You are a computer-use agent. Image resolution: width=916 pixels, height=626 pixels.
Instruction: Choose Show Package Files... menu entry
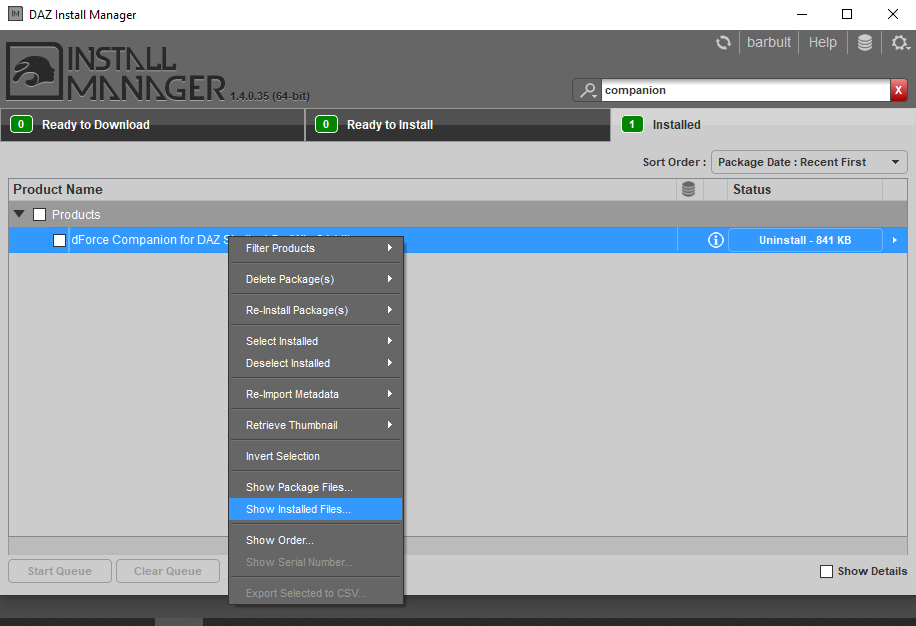pos(316,487)
